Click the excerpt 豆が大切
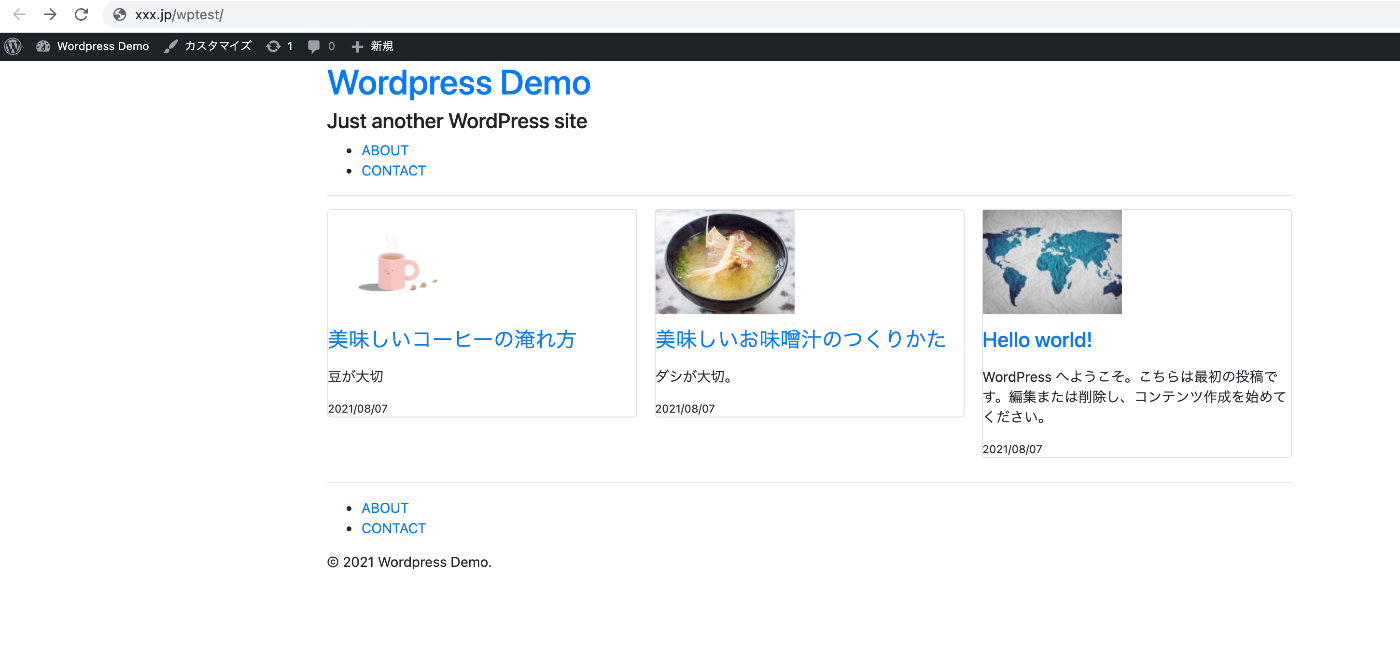Screen dimensions: 1400x645 point(356,377)
